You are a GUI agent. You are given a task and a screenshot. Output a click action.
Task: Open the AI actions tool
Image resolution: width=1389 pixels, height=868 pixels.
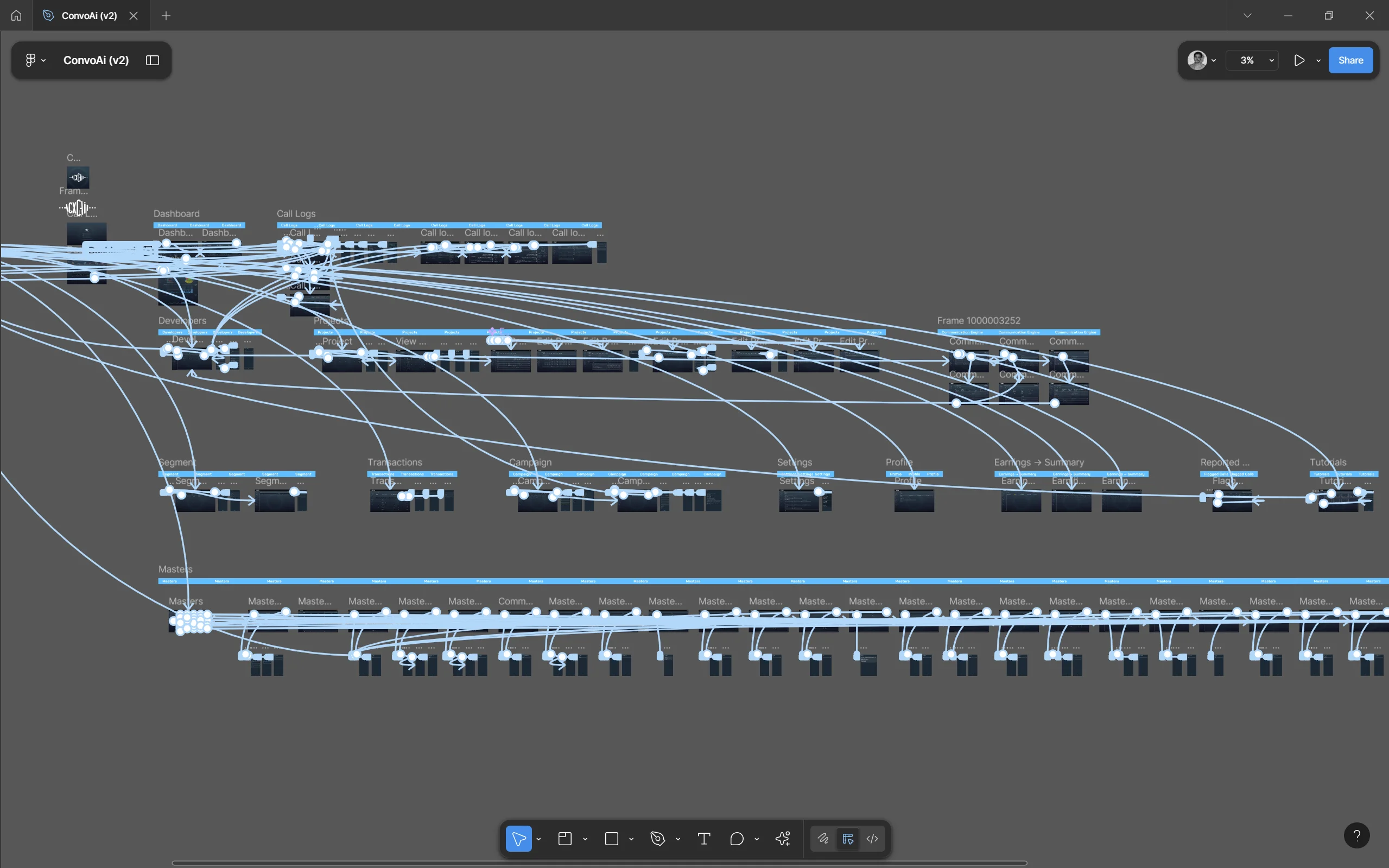[783, 839]
